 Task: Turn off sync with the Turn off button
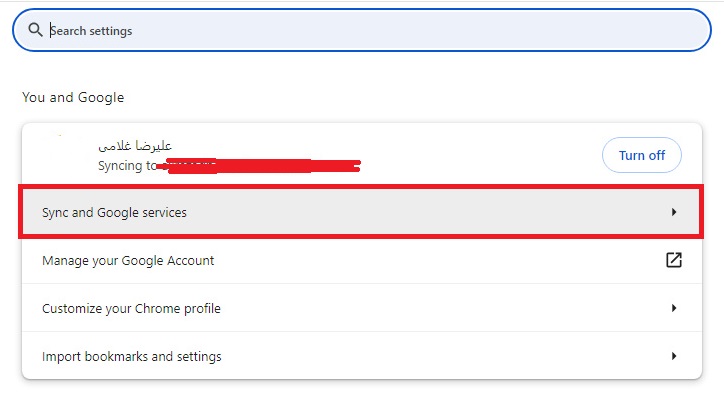click(x=641, y=155)
